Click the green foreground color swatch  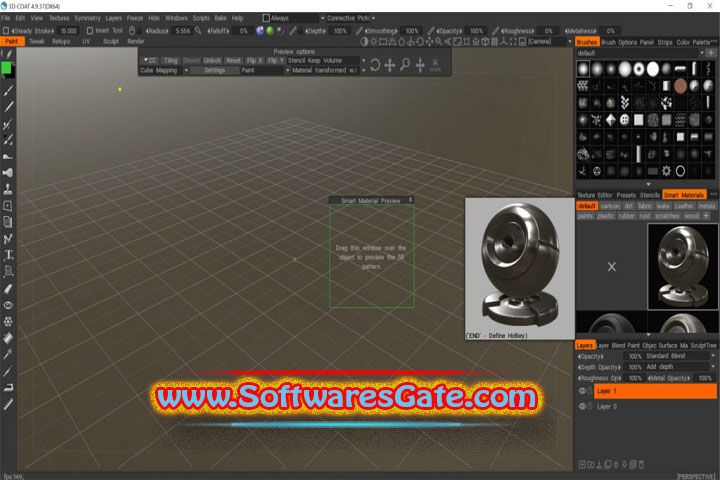tap(6, 68)
